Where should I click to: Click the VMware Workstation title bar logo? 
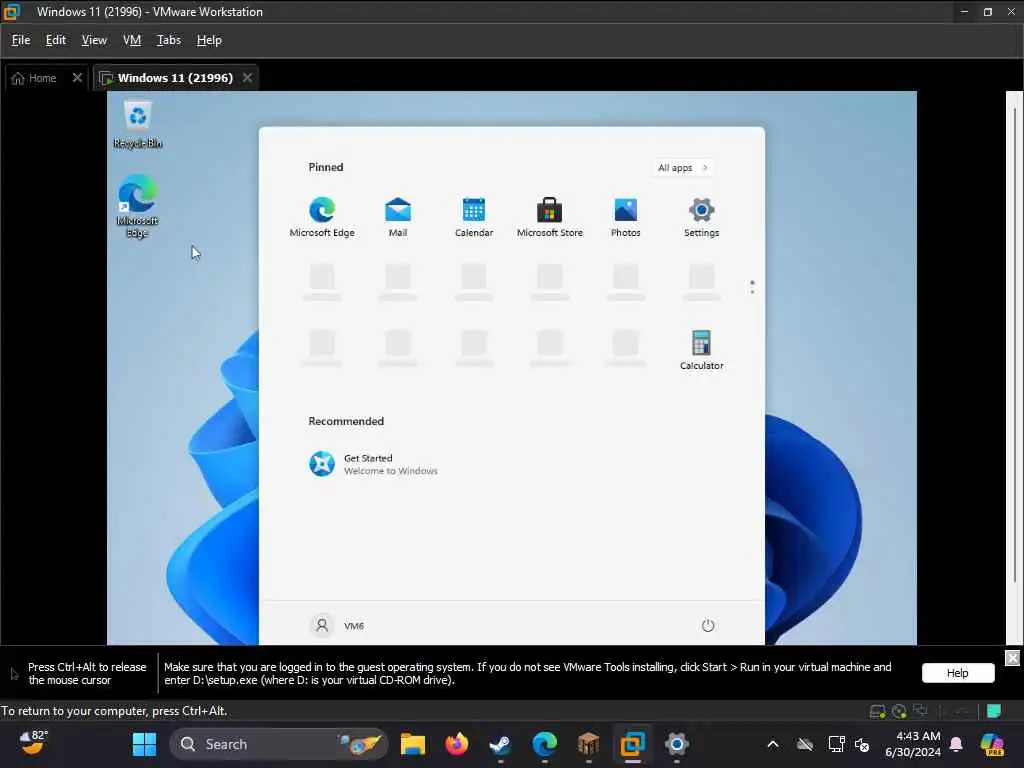tap(12, 12)
